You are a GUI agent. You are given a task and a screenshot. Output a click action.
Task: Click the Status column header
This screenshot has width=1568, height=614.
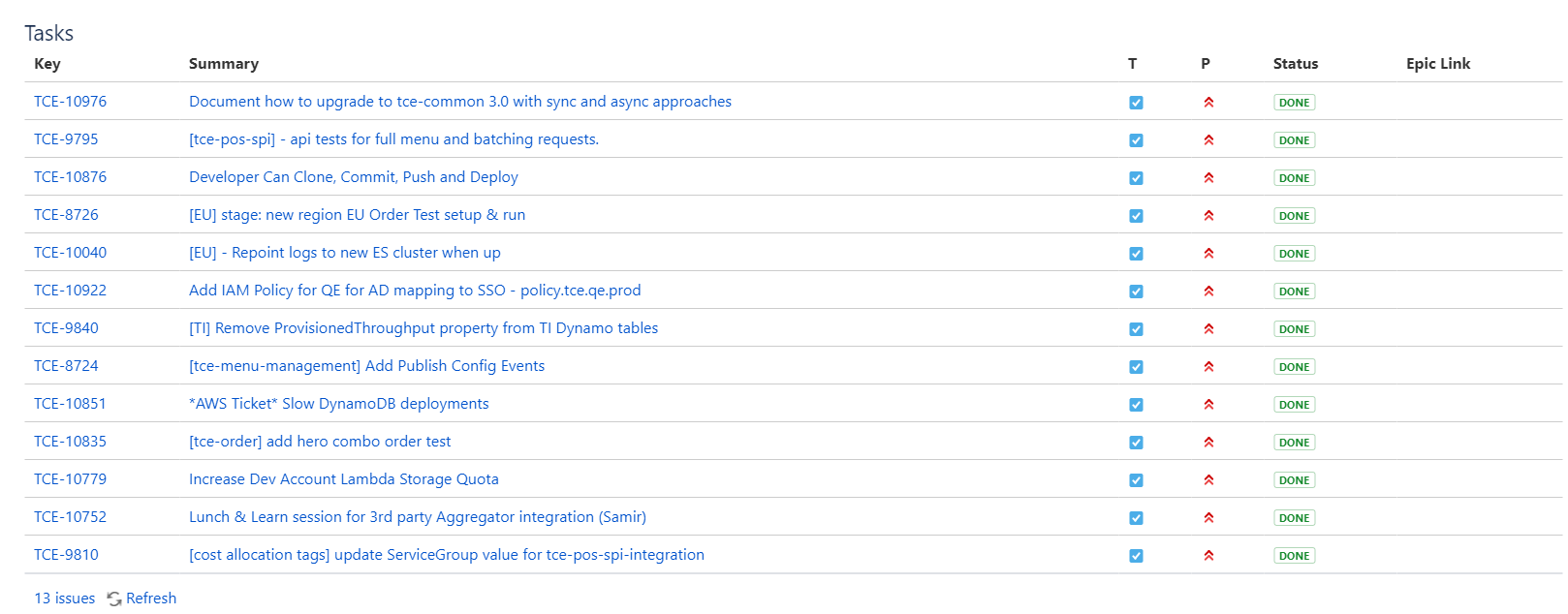pyautogui.click(x=1296, y=64)
